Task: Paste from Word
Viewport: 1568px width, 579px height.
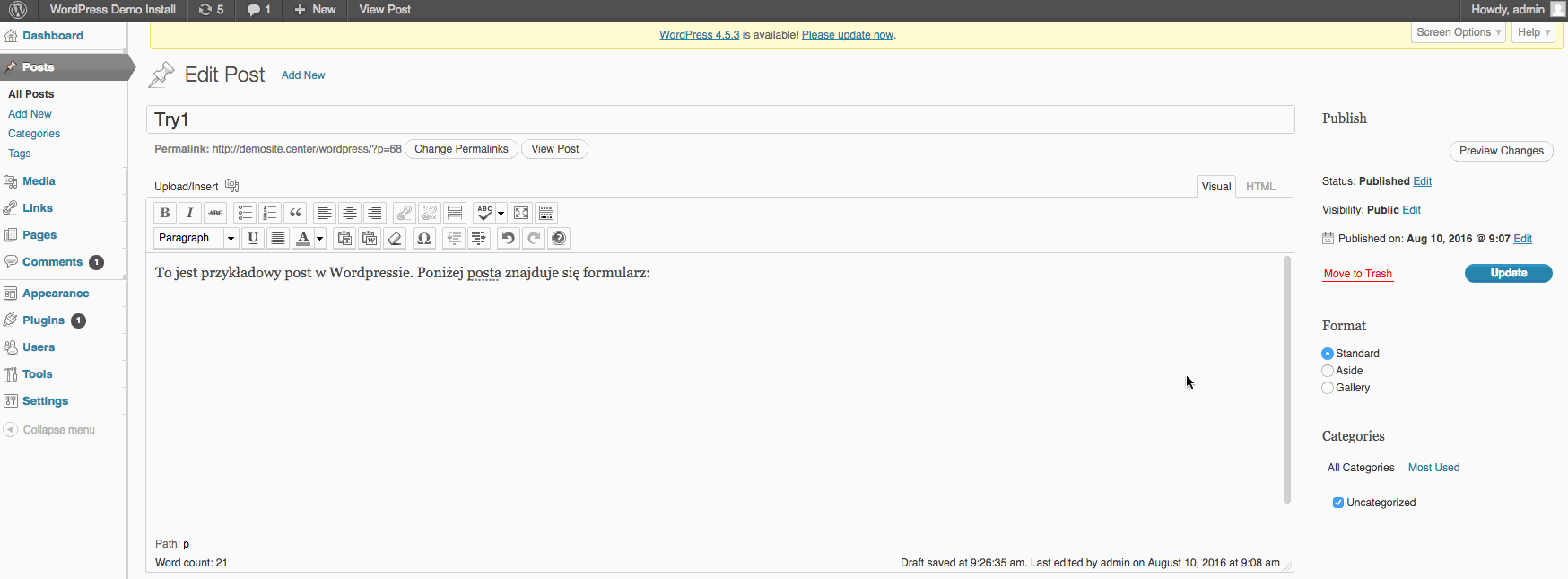Action: pos(370,238)
